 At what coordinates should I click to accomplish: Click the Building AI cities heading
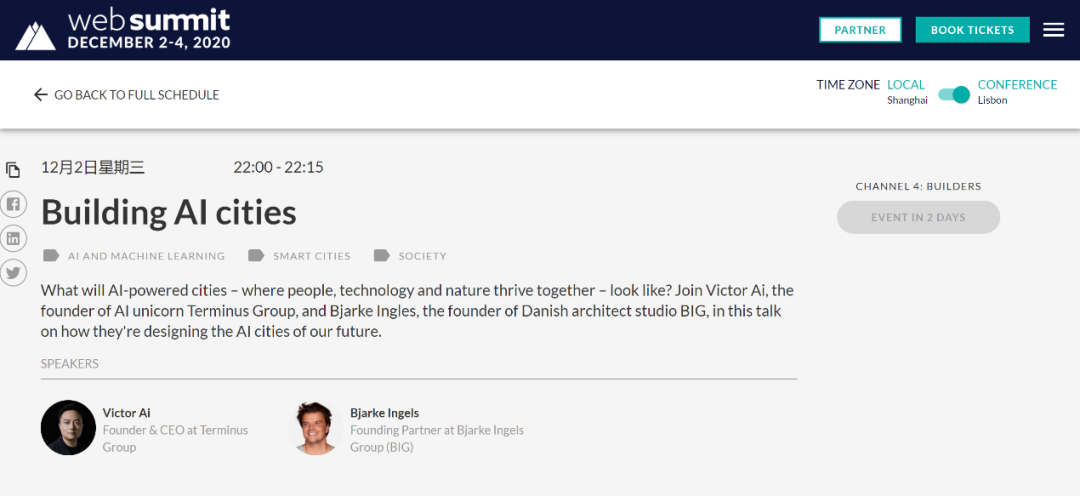point(169,212)
